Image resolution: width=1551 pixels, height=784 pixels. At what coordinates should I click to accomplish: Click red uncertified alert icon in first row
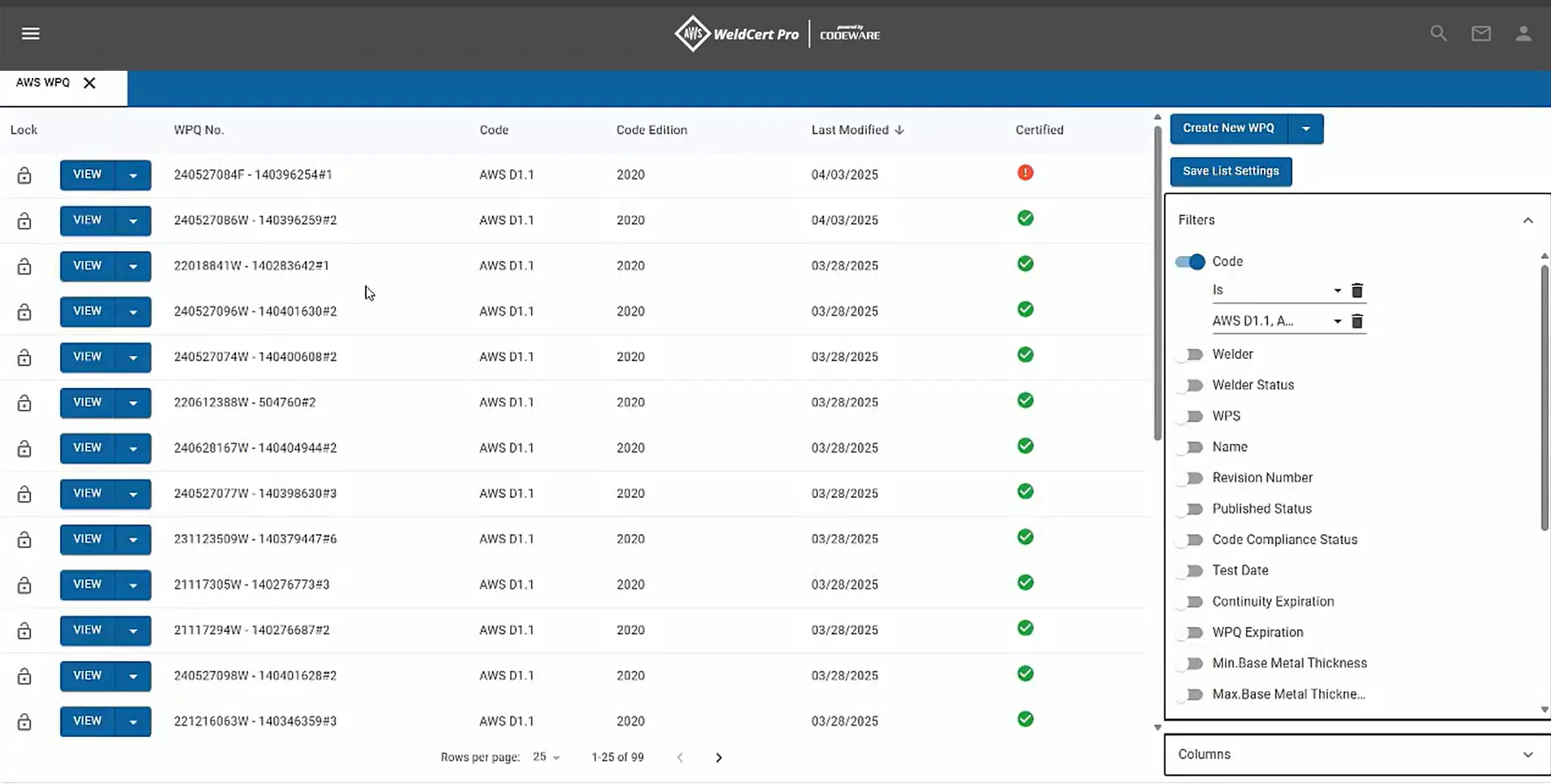tap(1025, 172)
